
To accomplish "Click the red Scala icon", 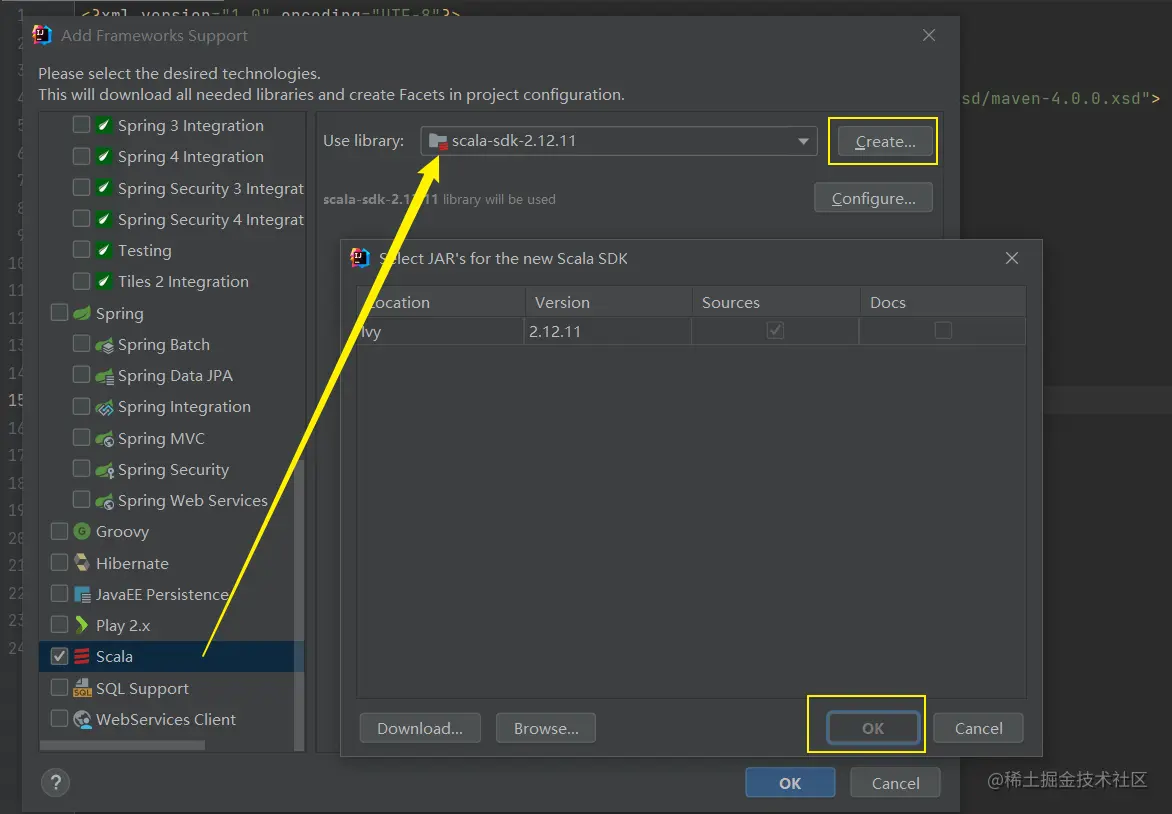I will click(82, 656).
